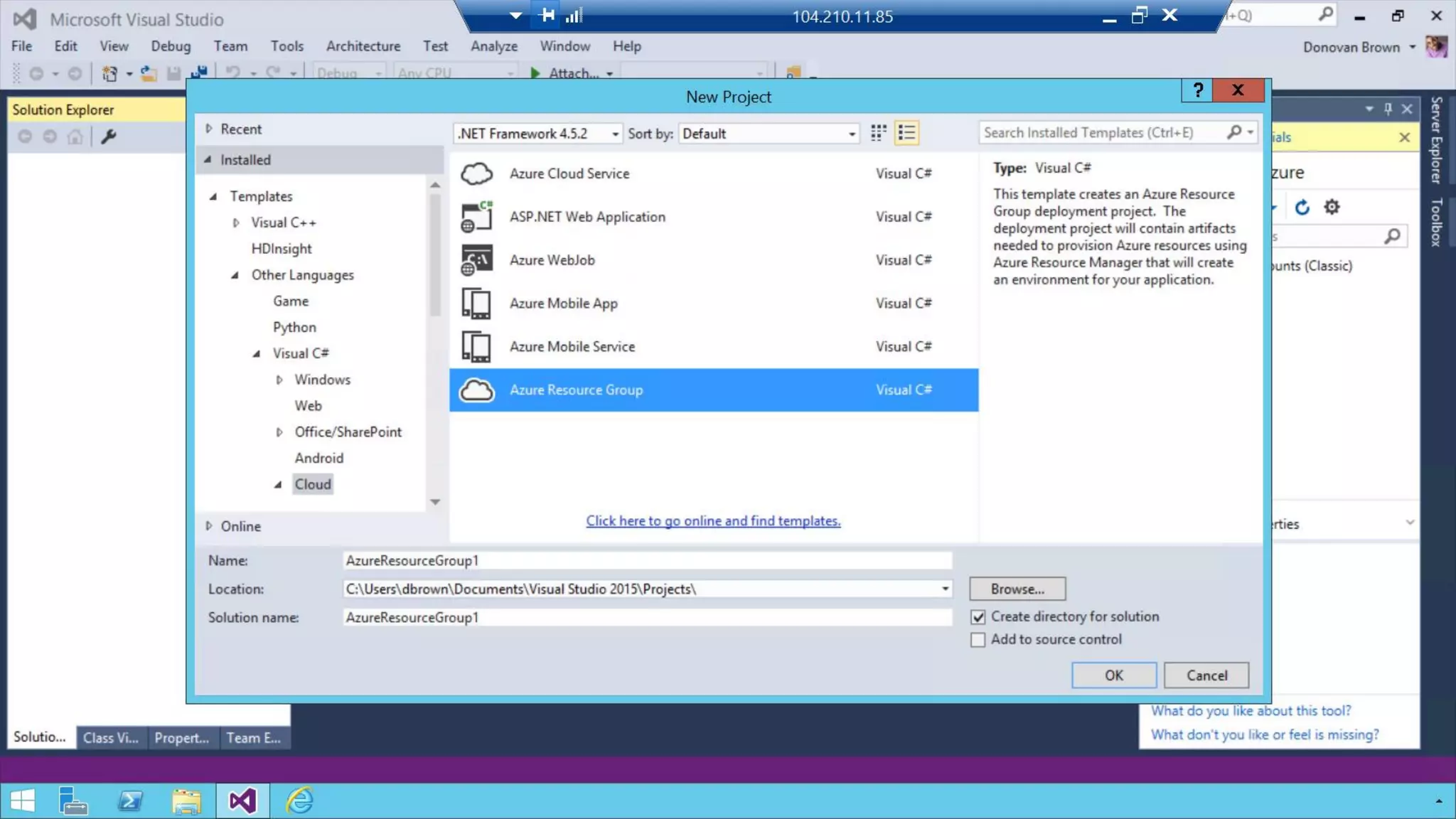Select the Azure WebJob template
The image size is (1456, 819).
552,260
